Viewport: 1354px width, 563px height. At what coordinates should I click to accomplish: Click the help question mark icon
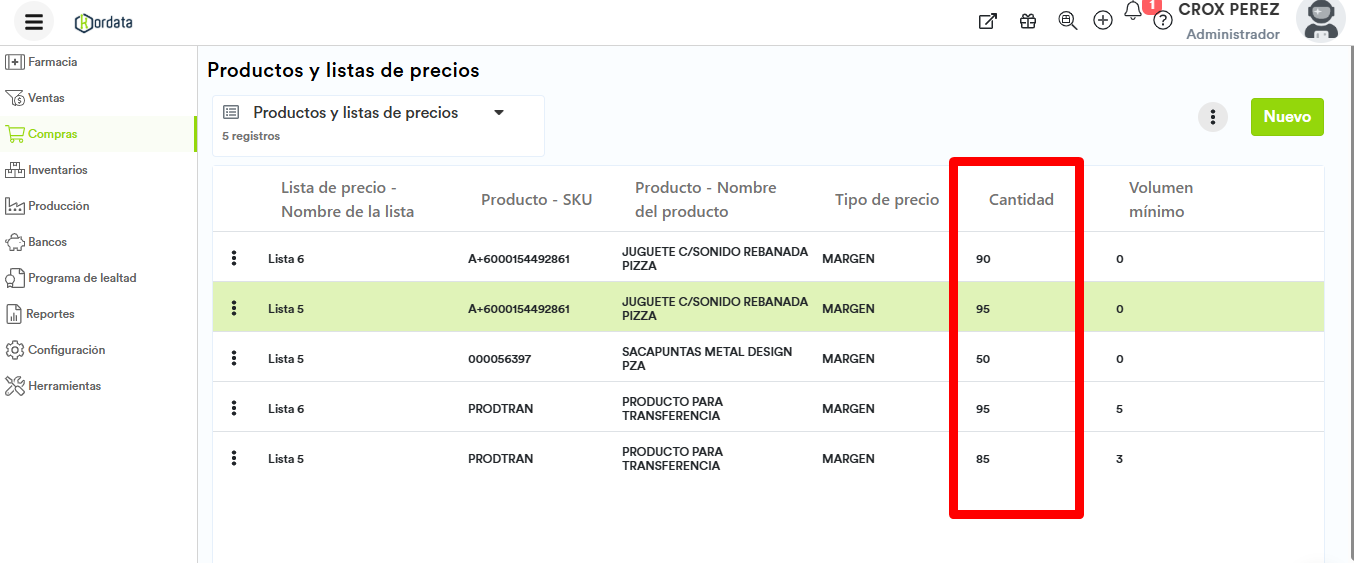(x=1162, y=21)
